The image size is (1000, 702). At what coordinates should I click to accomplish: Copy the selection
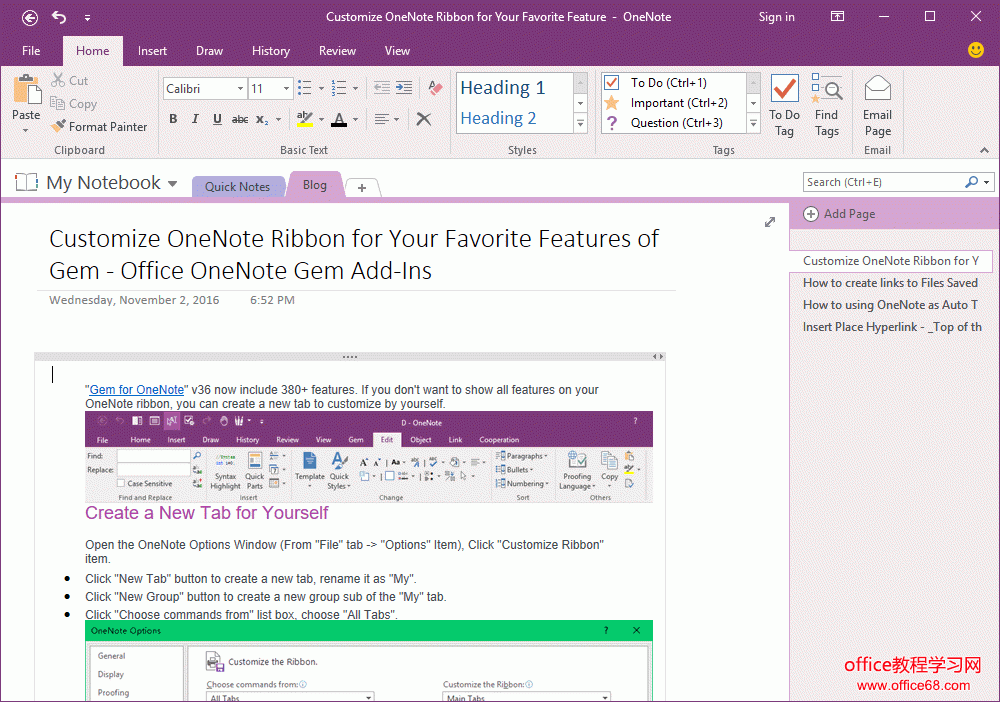[x=73, y=103]
